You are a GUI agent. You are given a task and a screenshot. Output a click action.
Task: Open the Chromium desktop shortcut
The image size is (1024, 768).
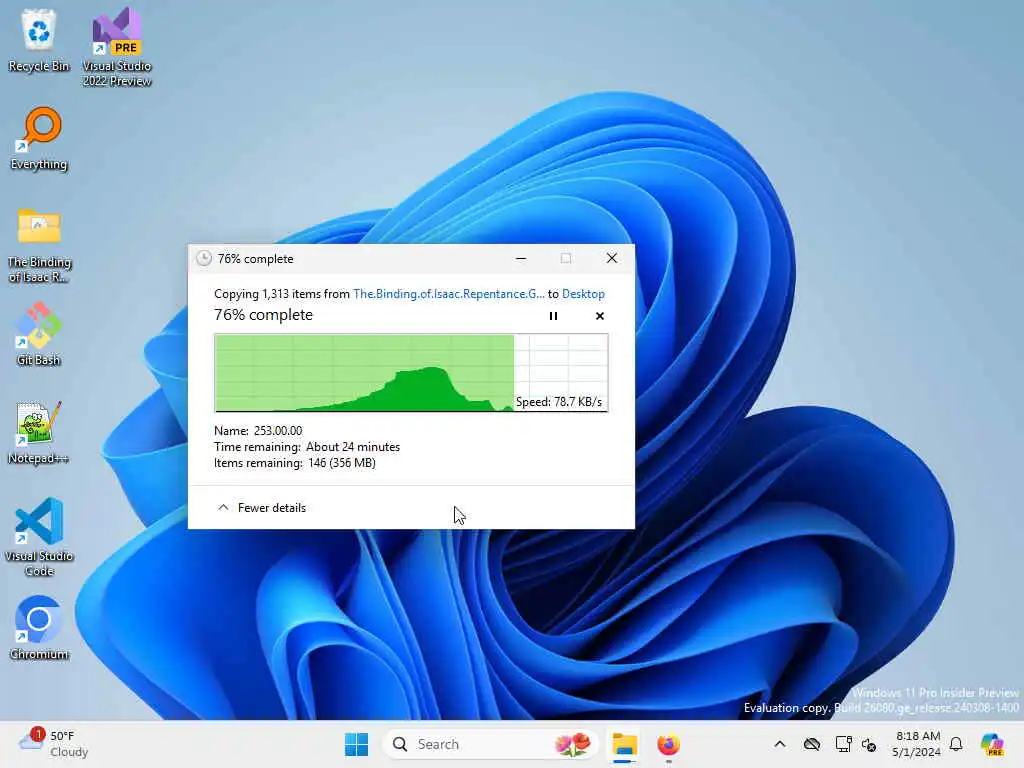coord(39,628)
